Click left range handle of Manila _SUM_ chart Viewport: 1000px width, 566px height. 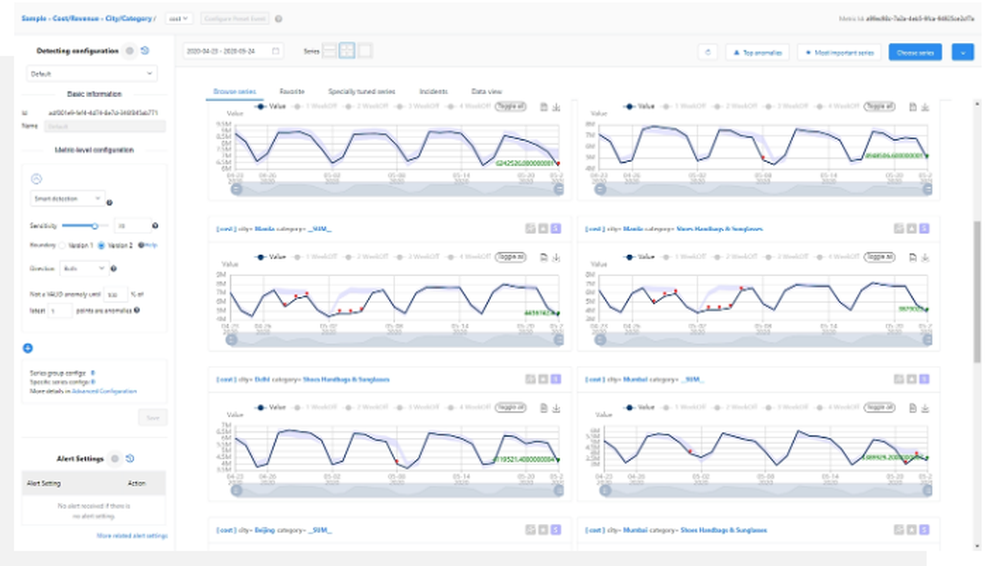231,340
